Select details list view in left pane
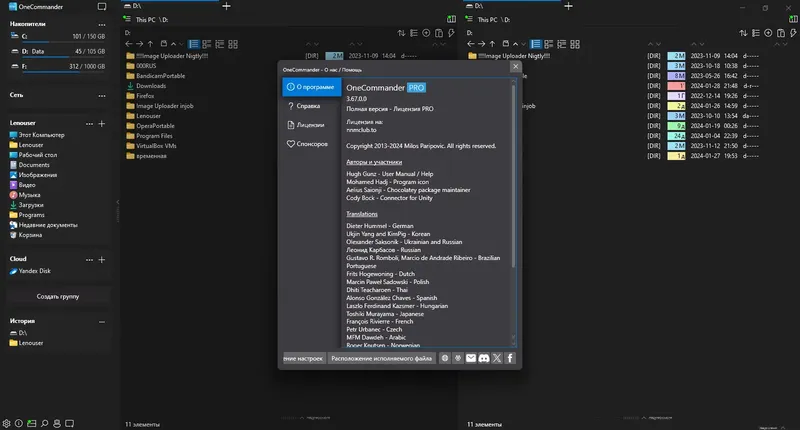800x430 pixels. (x=193, y=44)
